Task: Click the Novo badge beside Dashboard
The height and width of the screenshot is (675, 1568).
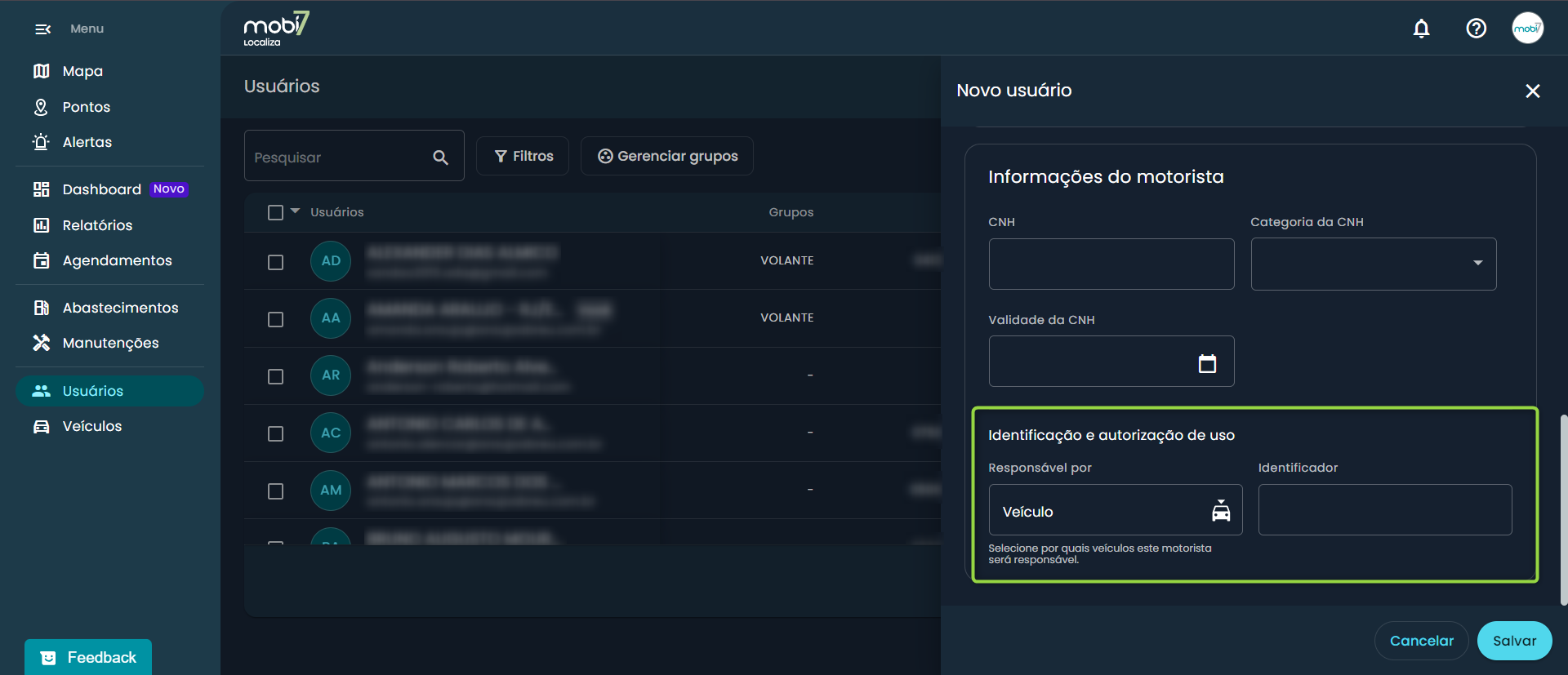Action: point(169,189)
